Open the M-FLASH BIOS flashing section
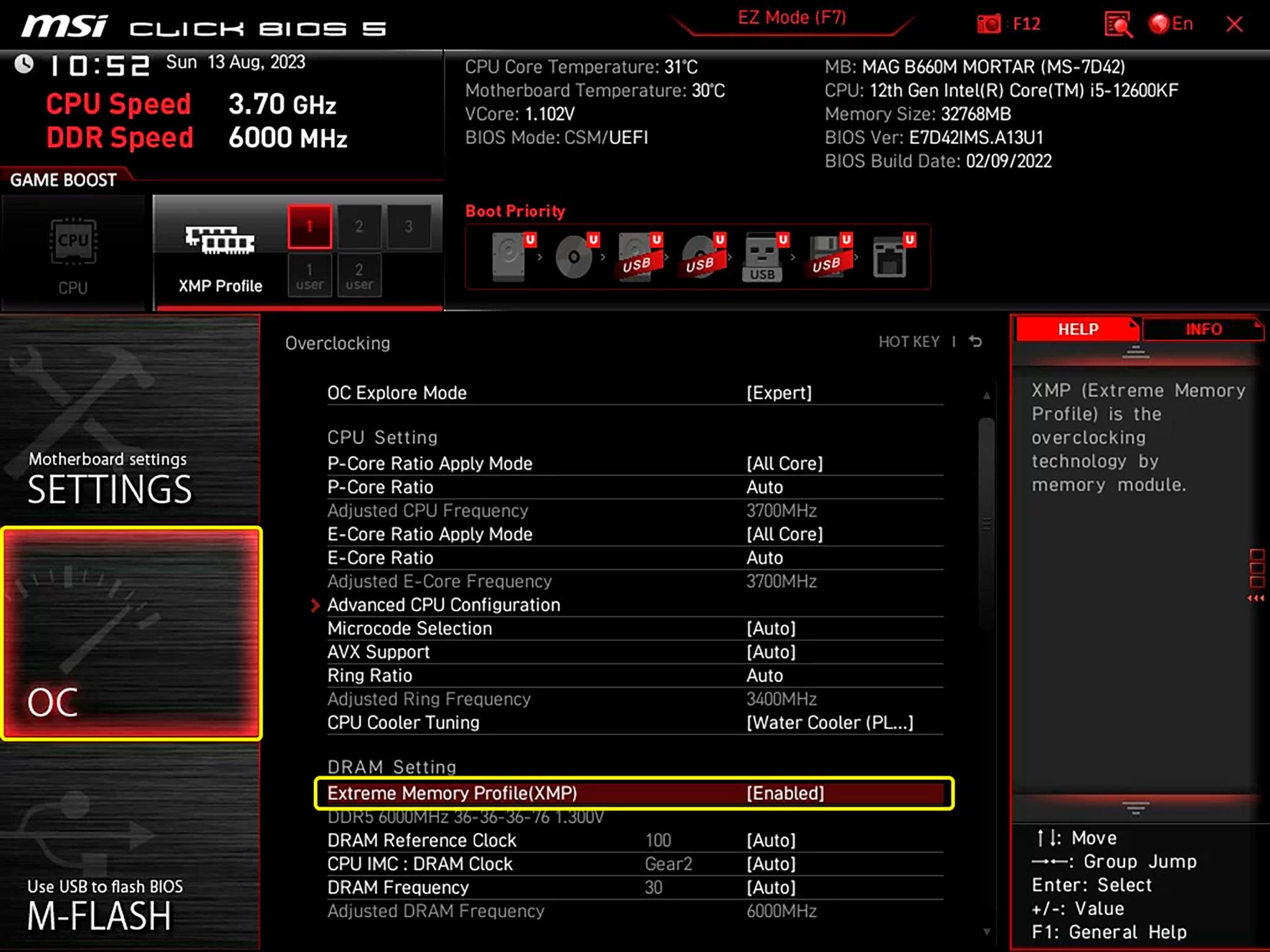The image size is (1270, 952). pyautogui.click(x=131, y=846)
